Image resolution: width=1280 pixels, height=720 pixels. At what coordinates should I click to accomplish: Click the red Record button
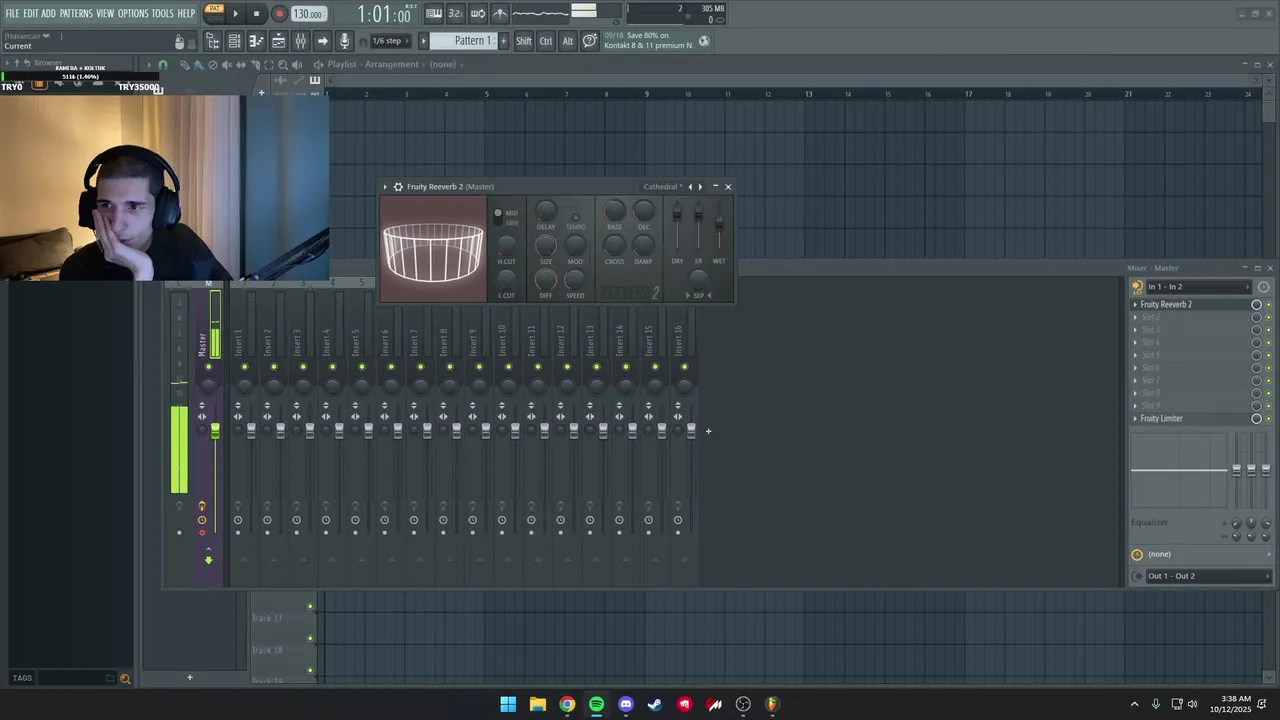(279, 14)
